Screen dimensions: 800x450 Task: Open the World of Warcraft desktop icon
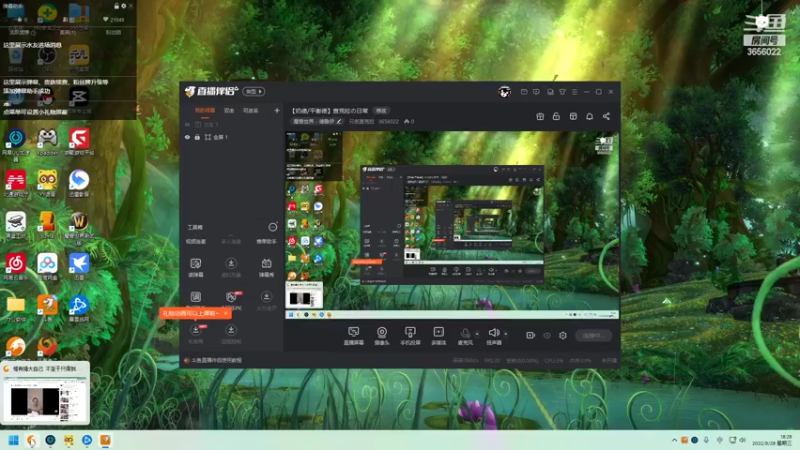click(79, 226)
